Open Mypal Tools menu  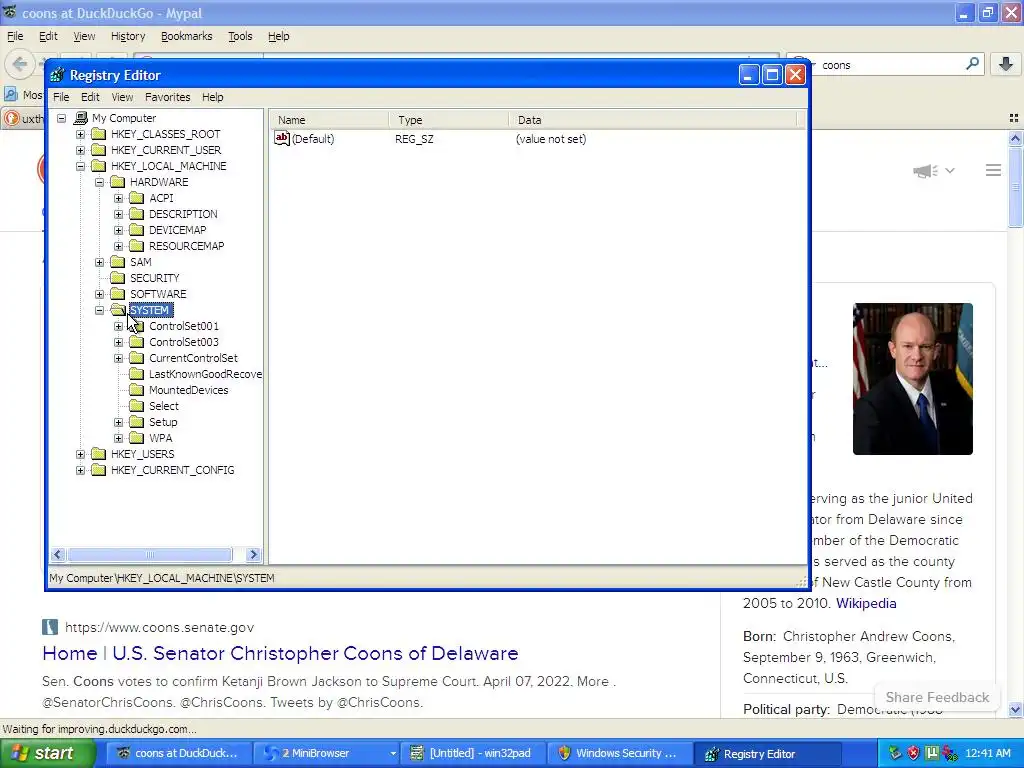240,36
